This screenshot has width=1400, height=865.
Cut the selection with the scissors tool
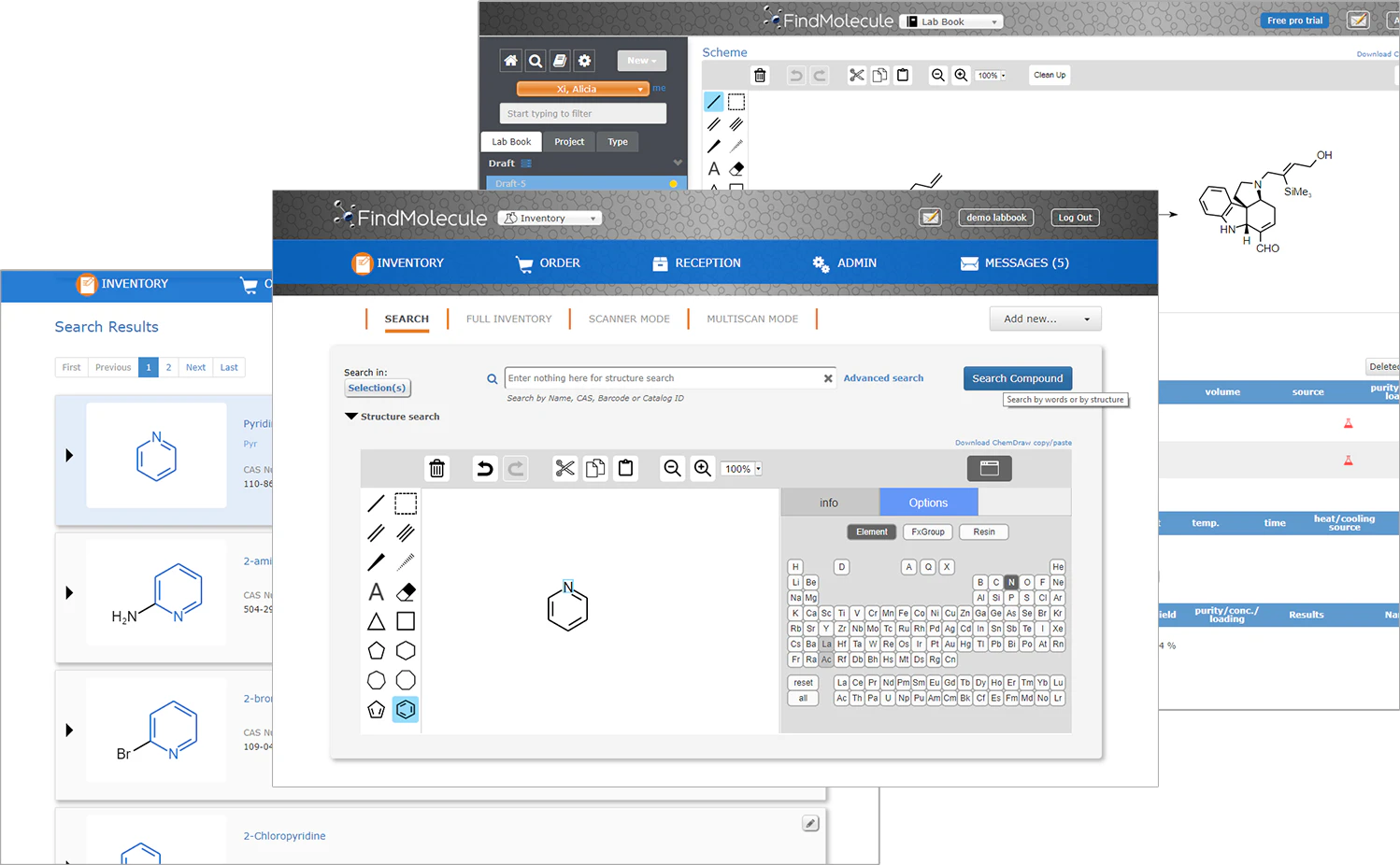tap(565, 468)
